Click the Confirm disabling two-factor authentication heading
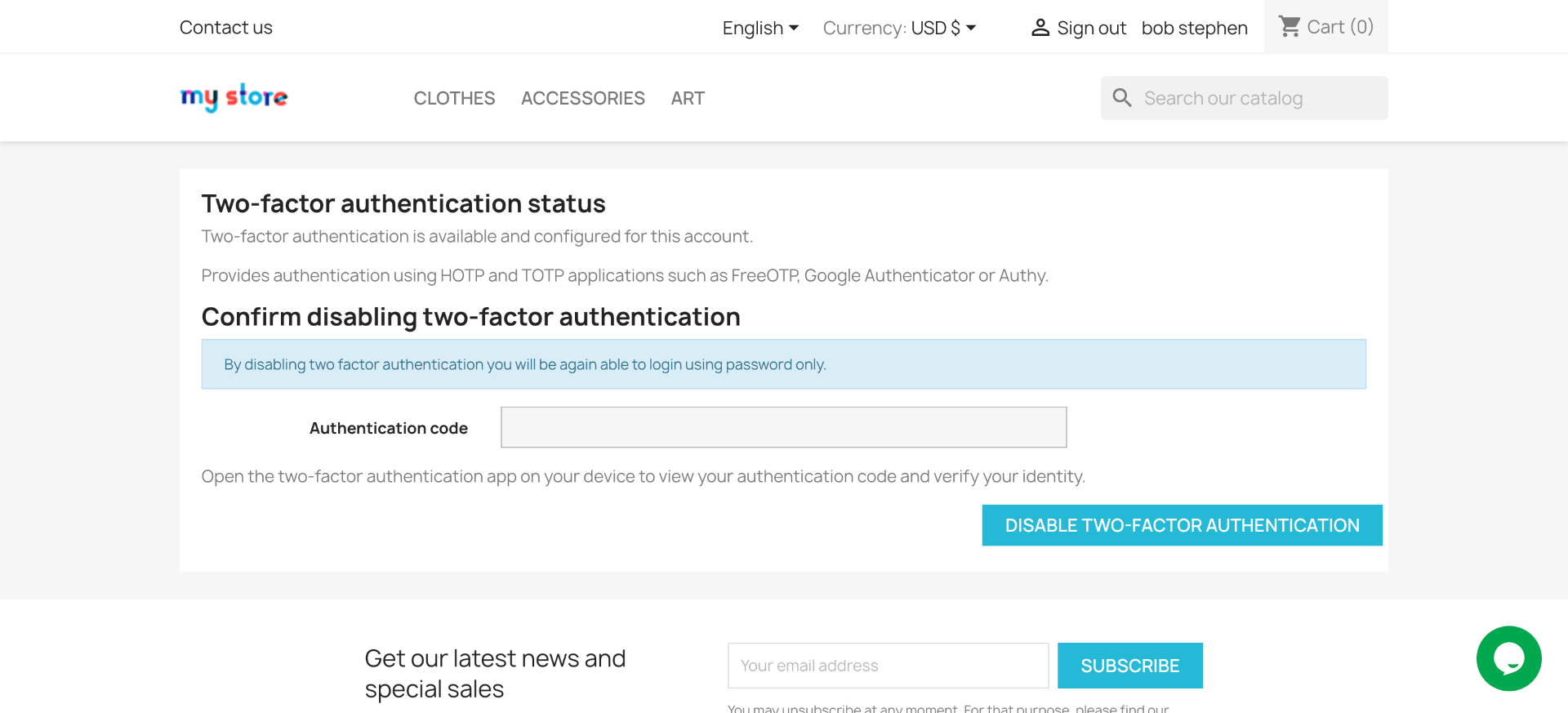This screenshot has height=713, width=1568. pyautogui.click(x=470, y=317)
